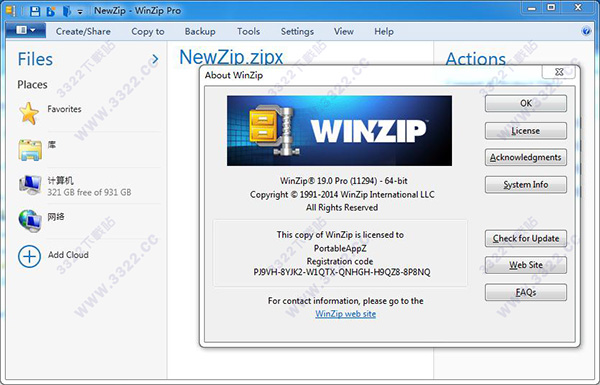Follow the WinZip web site link

coord(346,314)
